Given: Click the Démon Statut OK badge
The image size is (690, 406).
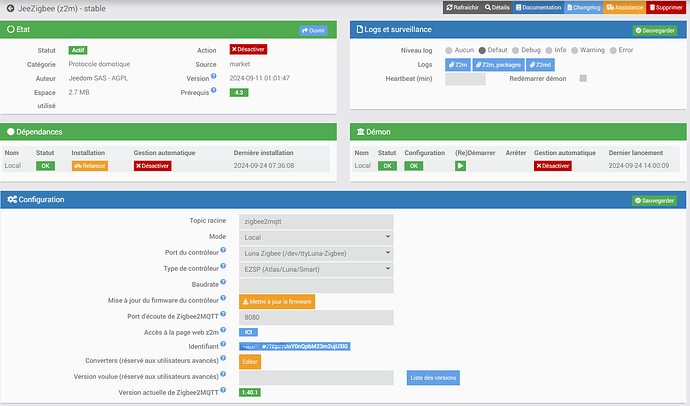Looking at the screenshot, I should pos(387,166).
